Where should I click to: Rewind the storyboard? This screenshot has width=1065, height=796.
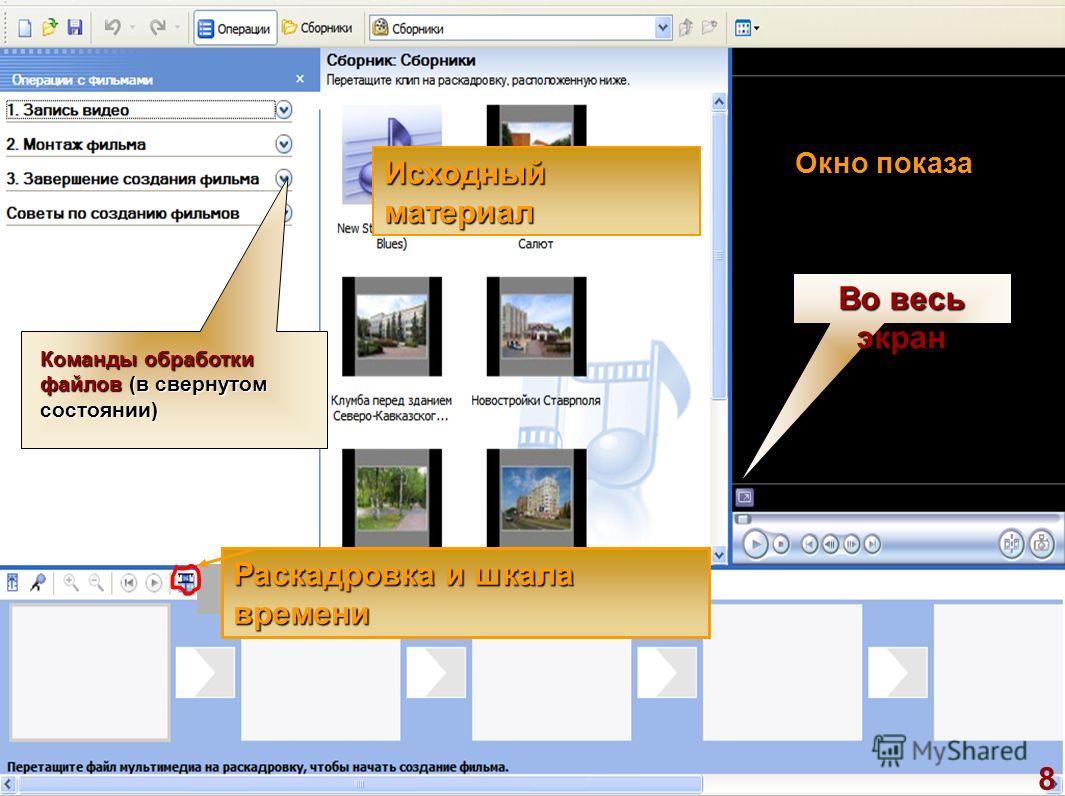[x=128, y=583]
